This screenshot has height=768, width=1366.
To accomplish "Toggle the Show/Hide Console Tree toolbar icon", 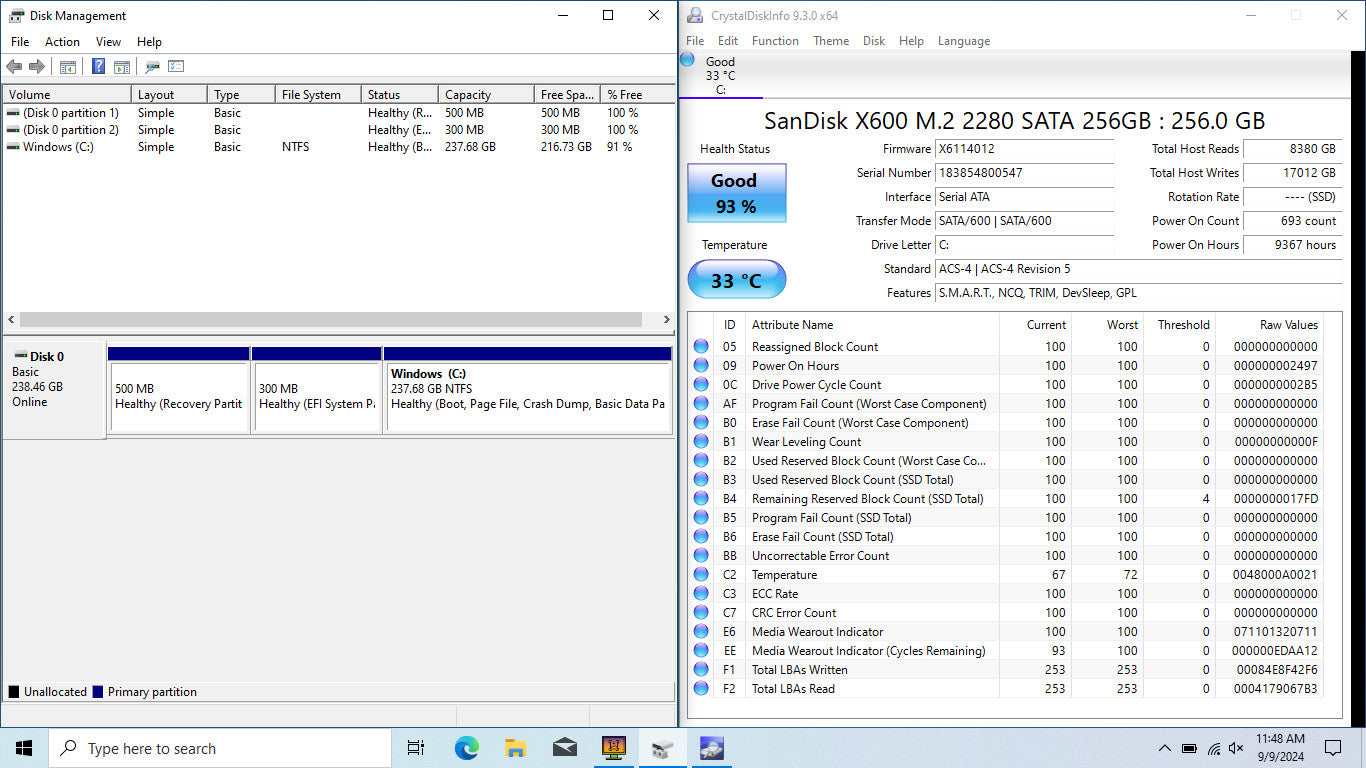I will [68, 67].
